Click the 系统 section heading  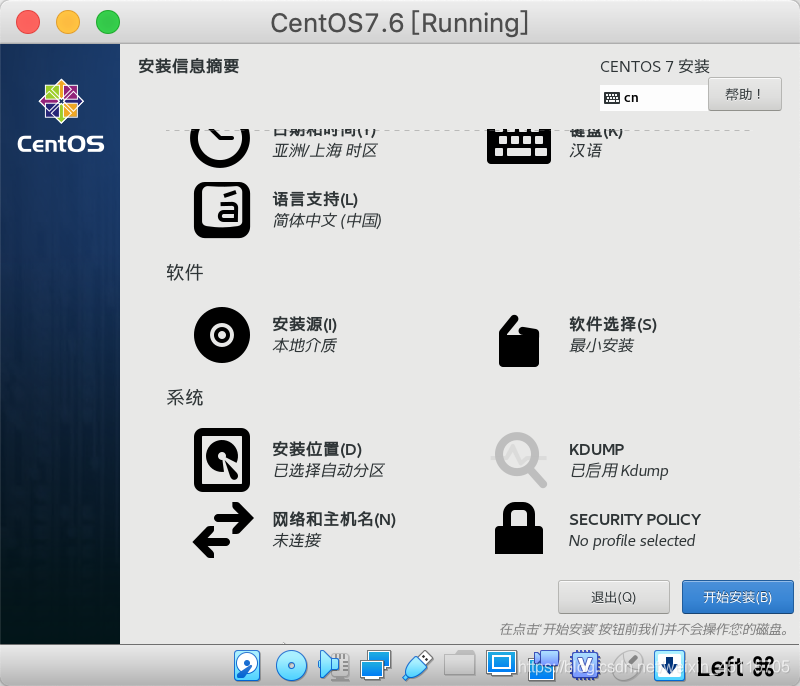coord(185,397)
